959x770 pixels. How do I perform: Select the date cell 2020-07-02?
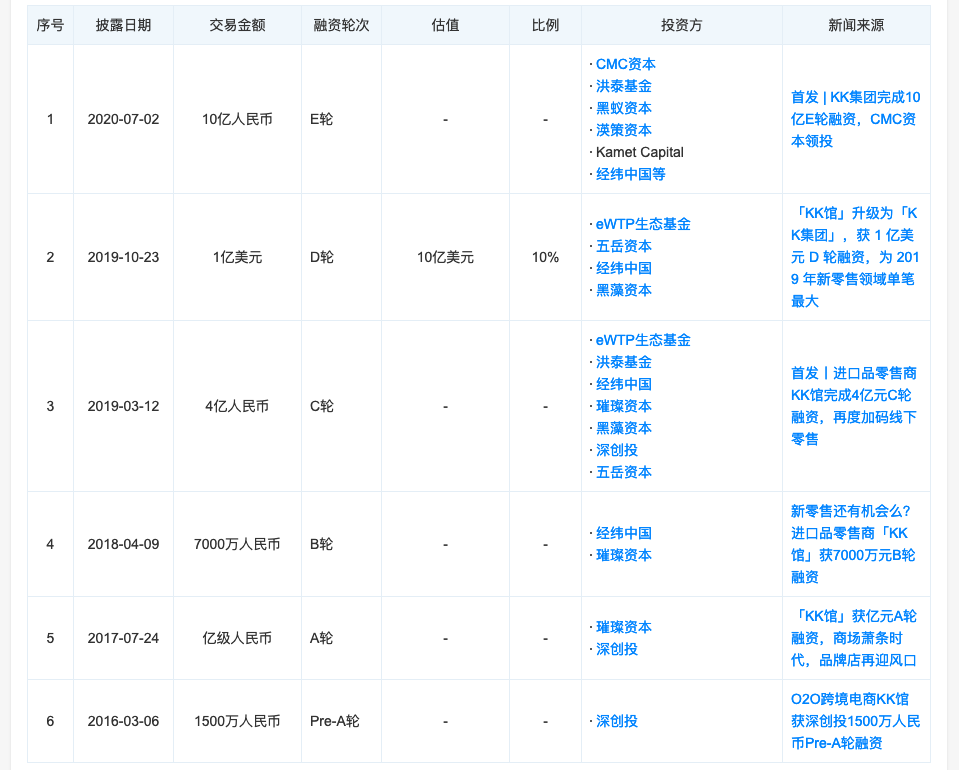click(123, 119)
